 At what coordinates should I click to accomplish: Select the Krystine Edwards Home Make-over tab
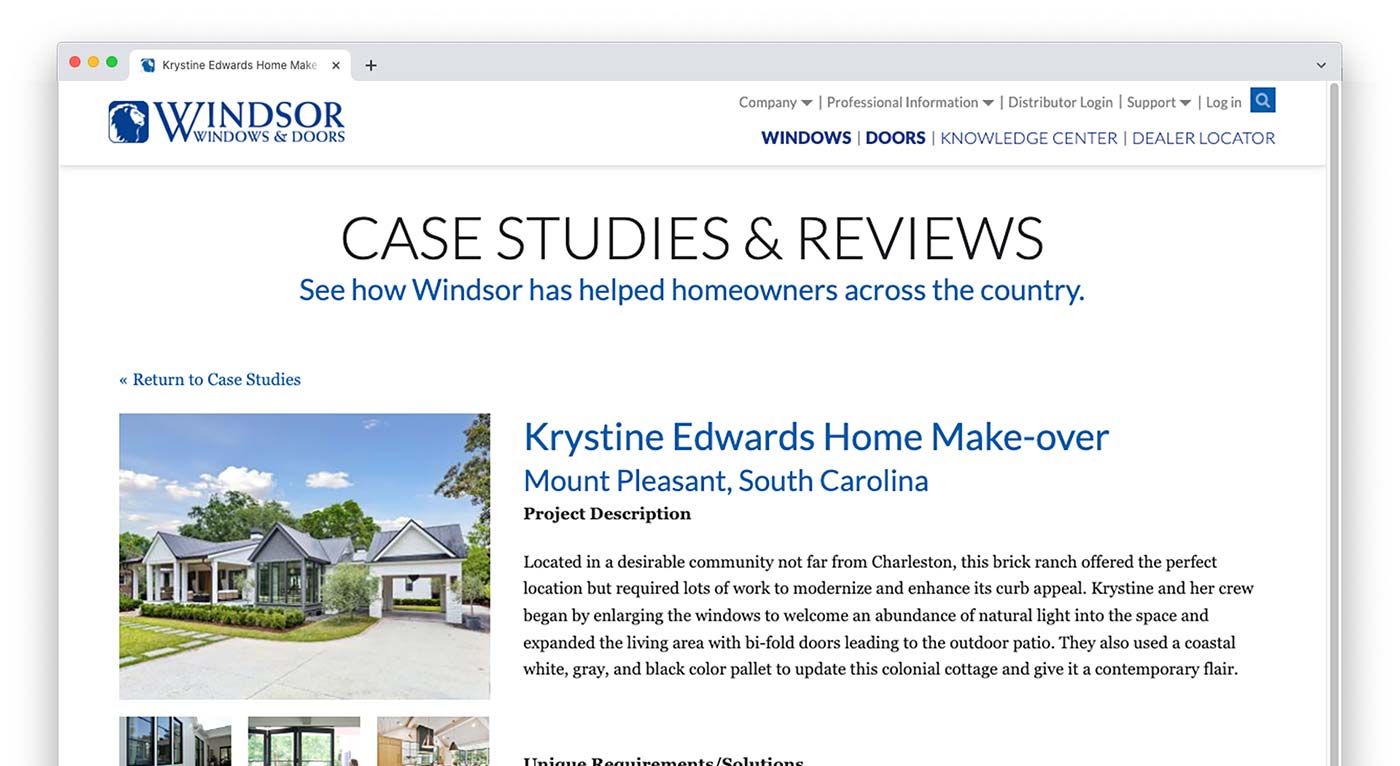point(240,65)
